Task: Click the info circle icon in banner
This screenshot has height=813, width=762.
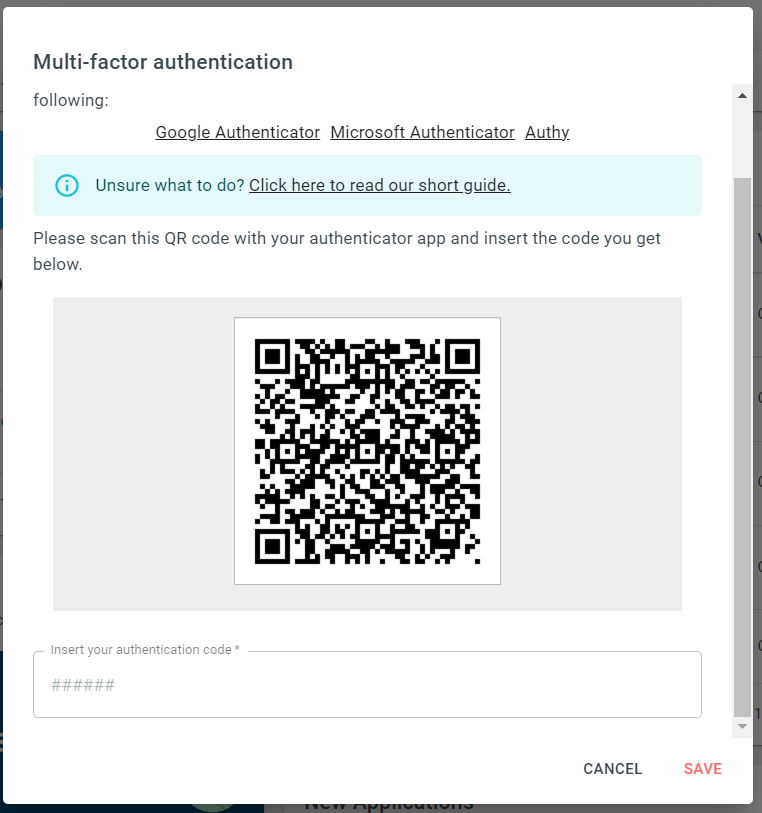Action: point(67,185)
